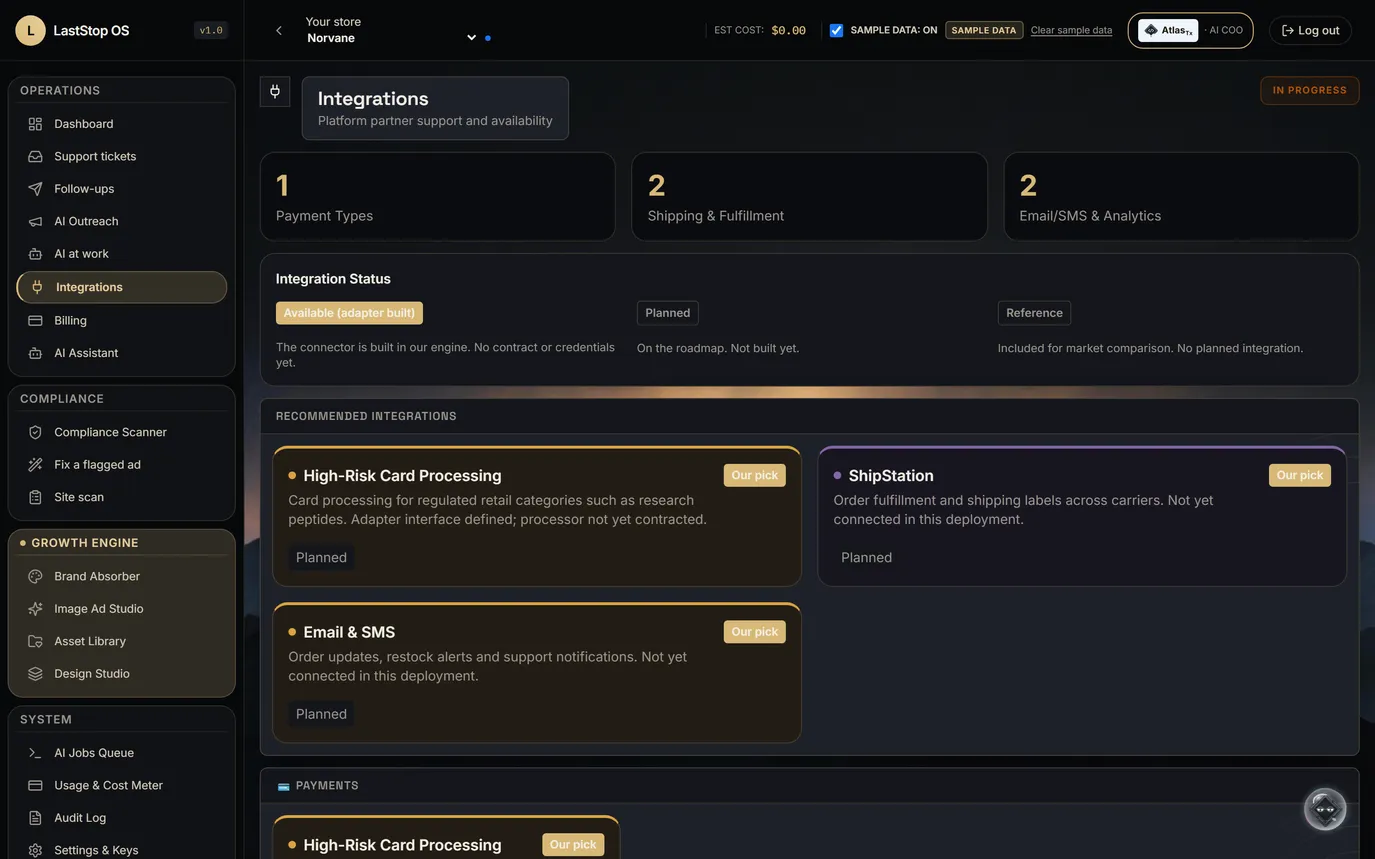Click the Clear sample data link
This screenshot has height=859, width=1375.
[1071, 30]
